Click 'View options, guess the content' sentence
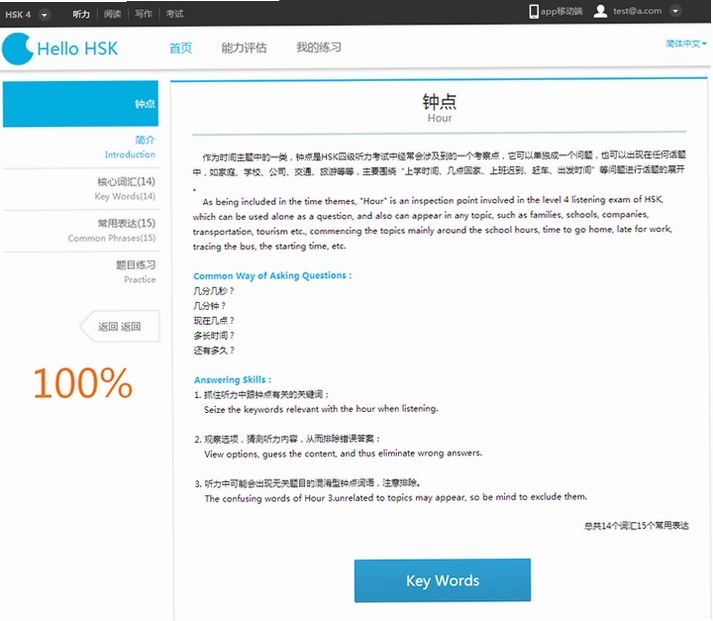The image size is (713, 621). (x=343, y=453)
